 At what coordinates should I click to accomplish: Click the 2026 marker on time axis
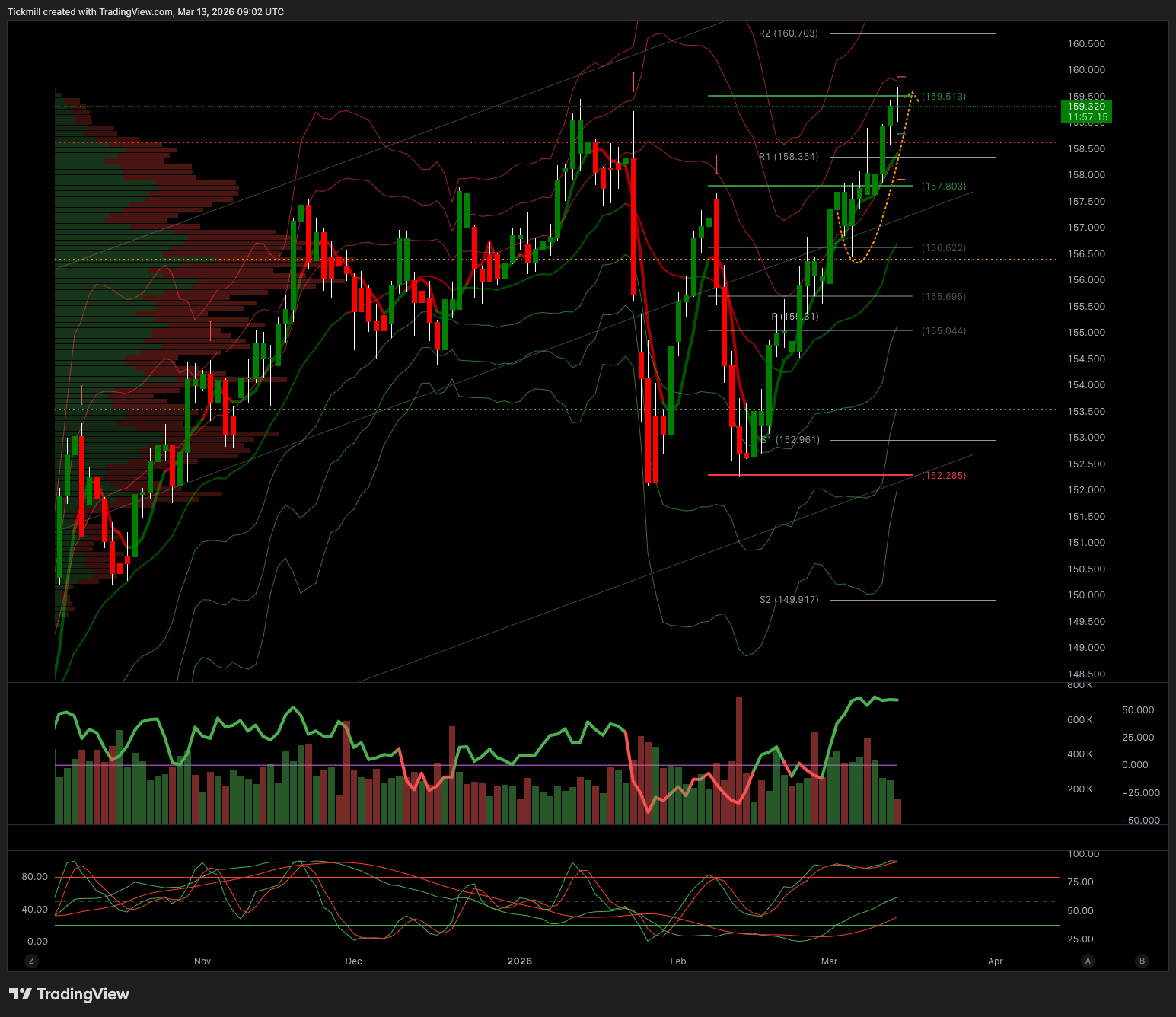click(520, 961)
